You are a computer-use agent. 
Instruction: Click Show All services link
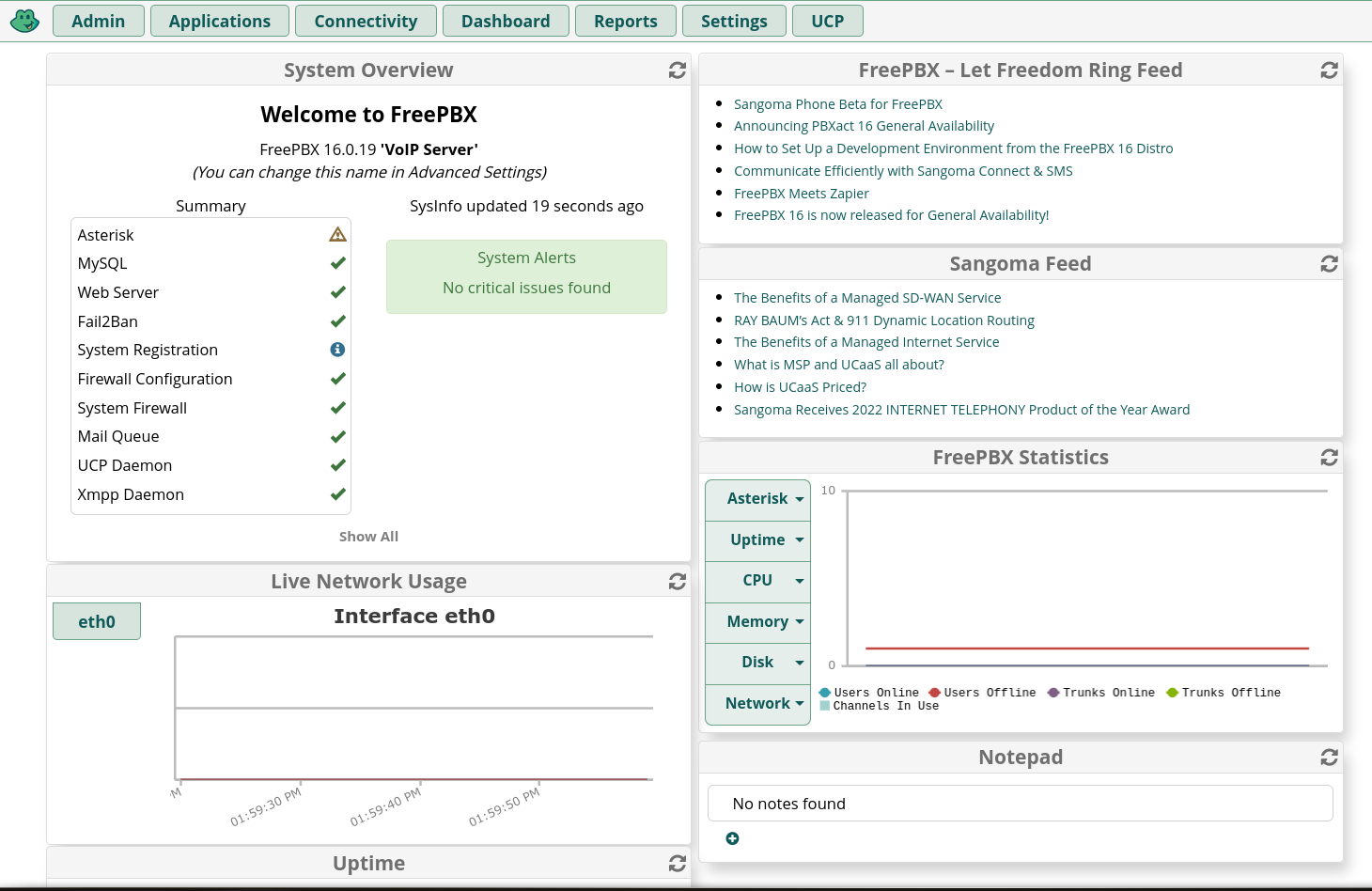point(368,537)
